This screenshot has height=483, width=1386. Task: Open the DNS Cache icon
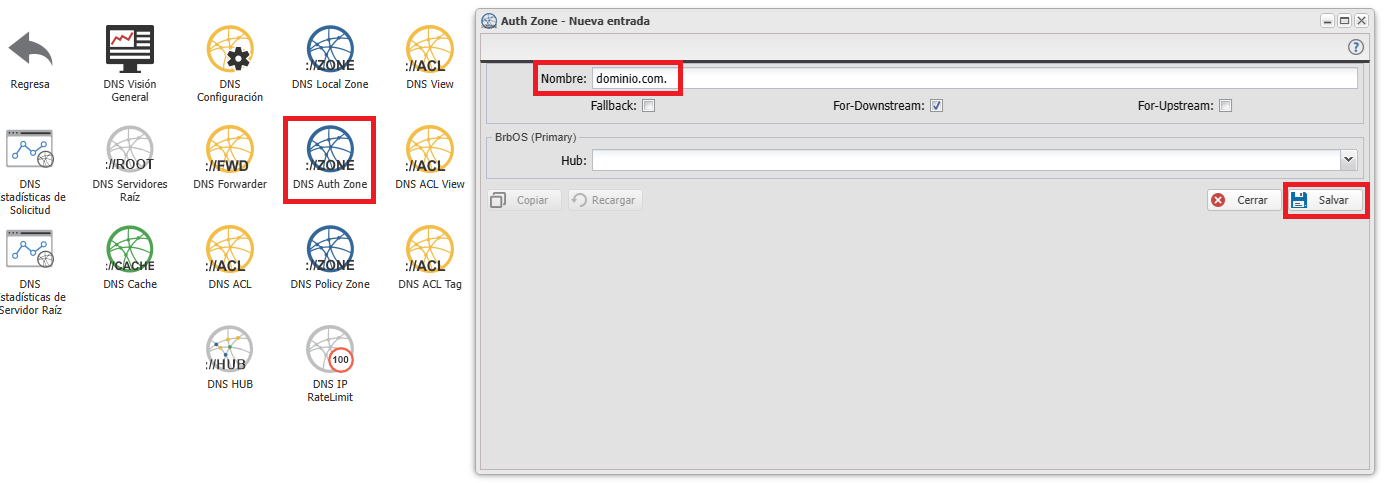click(x=130, y=251)
